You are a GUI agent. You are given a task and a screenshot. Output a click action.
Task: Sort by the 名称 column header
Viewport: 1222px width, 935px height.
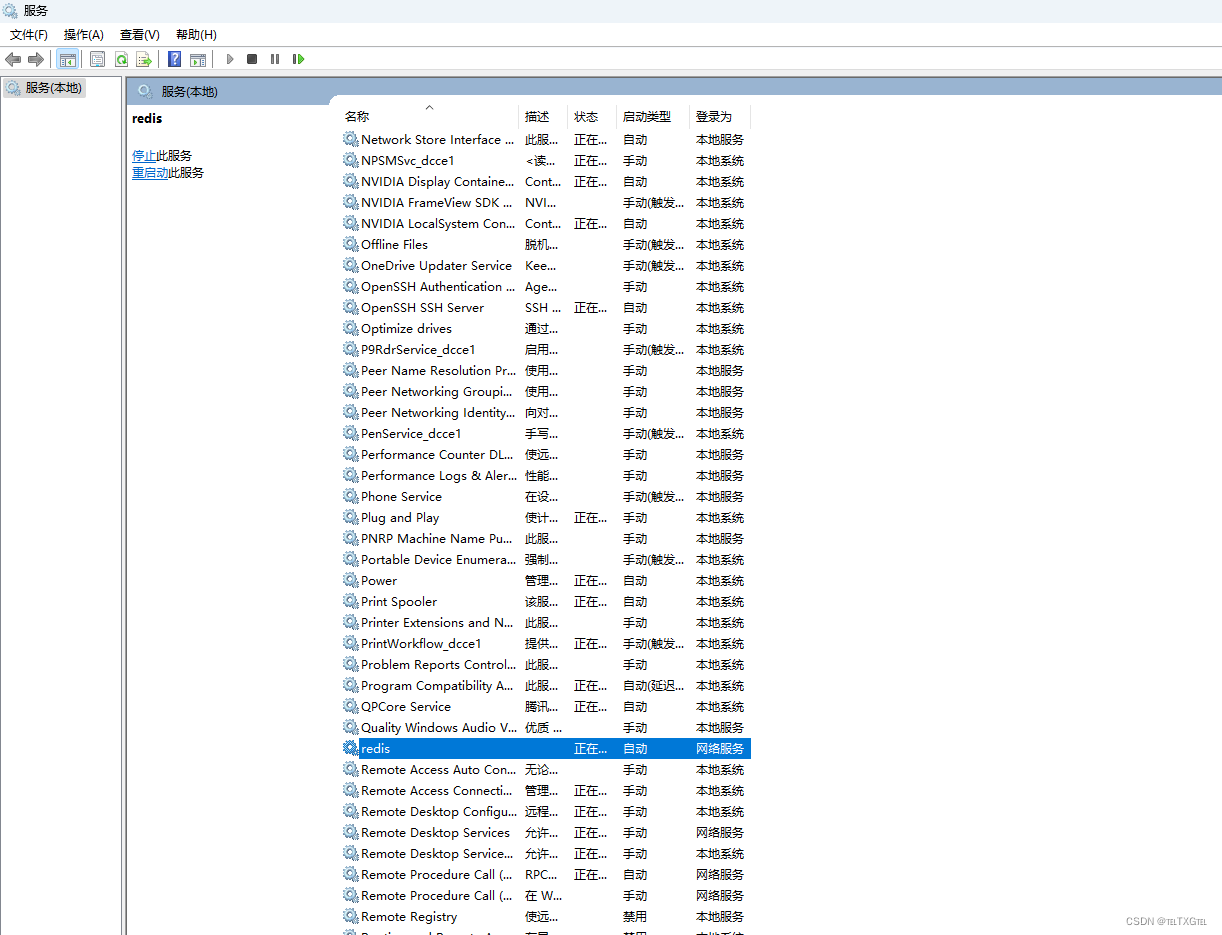point(429,116)
